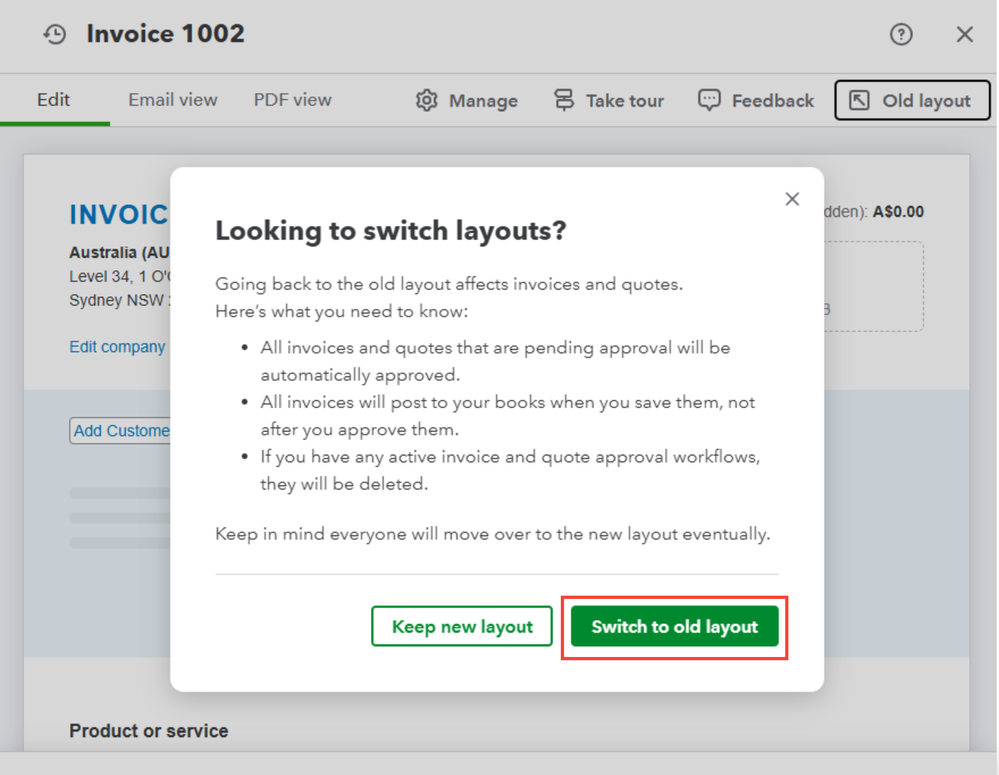Image resolution: width=999 pixels, height=775 pixels.
Task: Open the Manage gear settings
Action: (467, 101)
